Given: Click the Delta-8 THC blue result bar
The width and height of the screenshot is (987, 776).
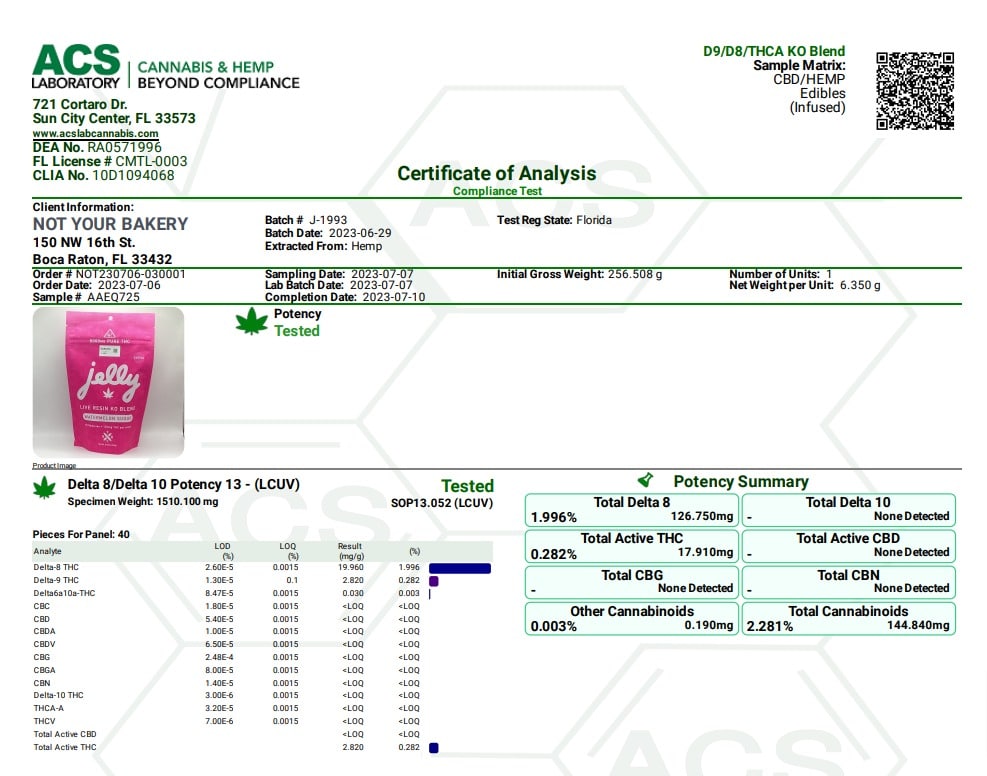Looking at the screenshot, I should coord(460,568).
